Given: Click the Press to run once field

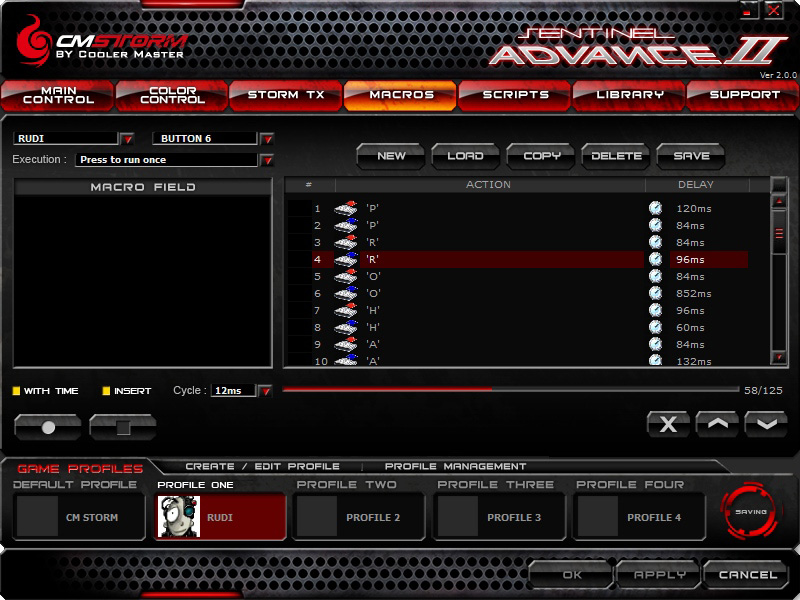Looking at the screenshot, I should pyautogui.click(x=166, y=160).
